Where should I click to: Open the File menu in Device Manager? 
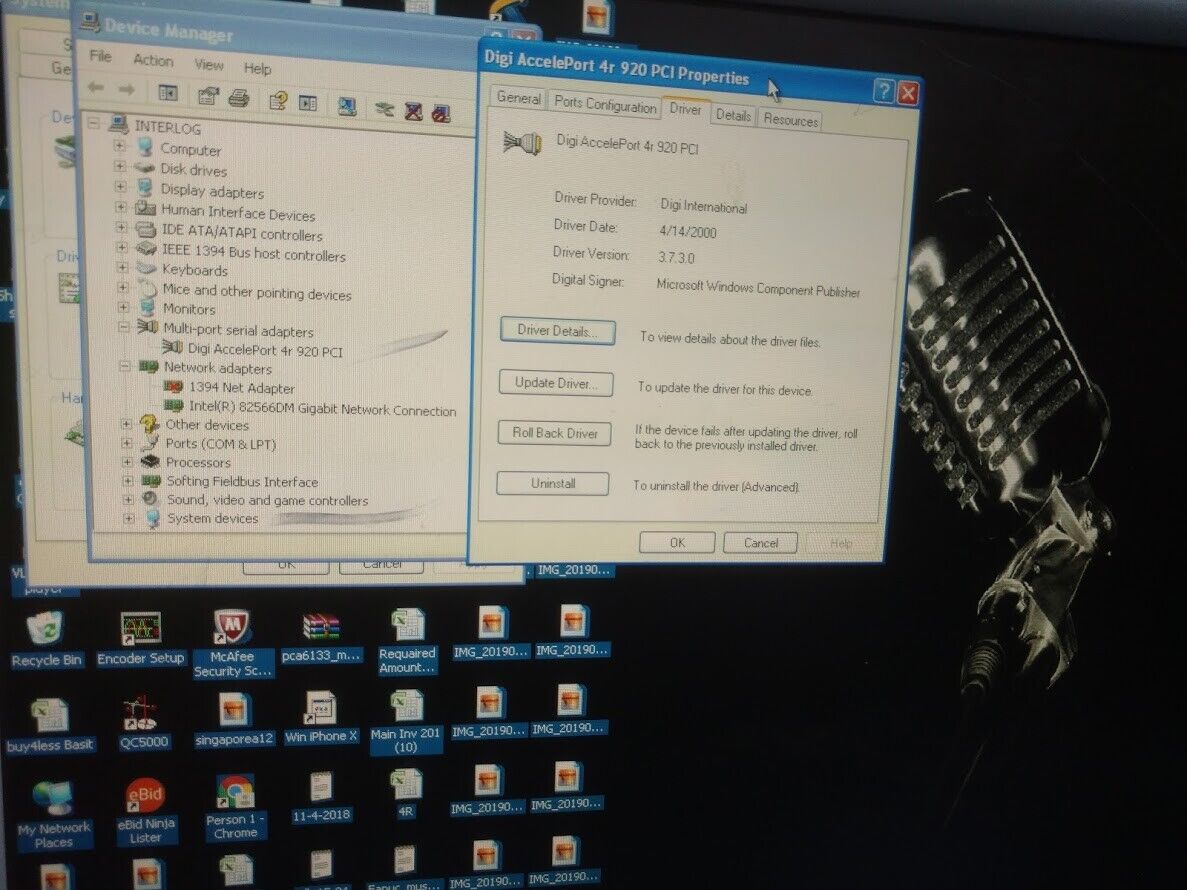click(100, 56)
